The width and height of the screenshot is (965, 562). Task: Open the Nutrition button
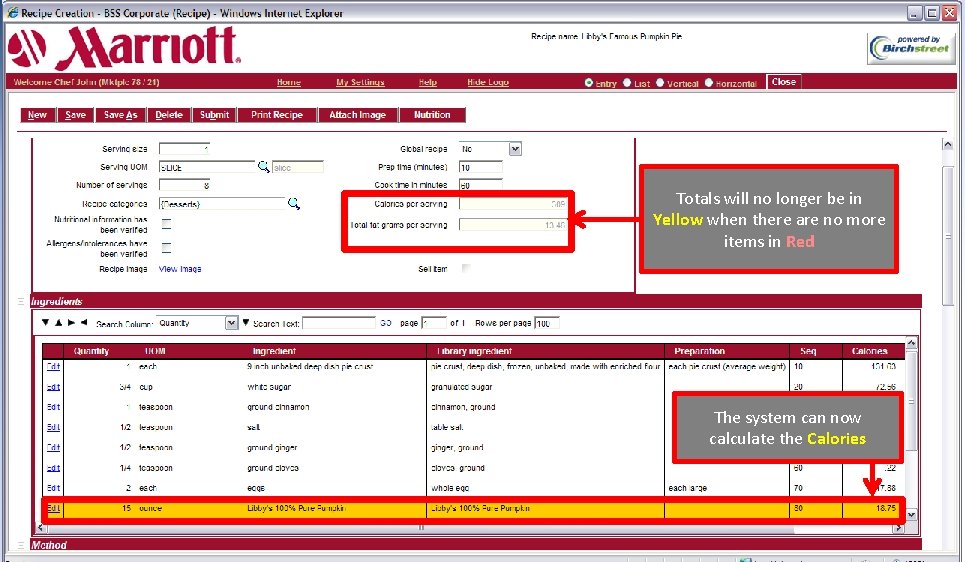(432, 115)
